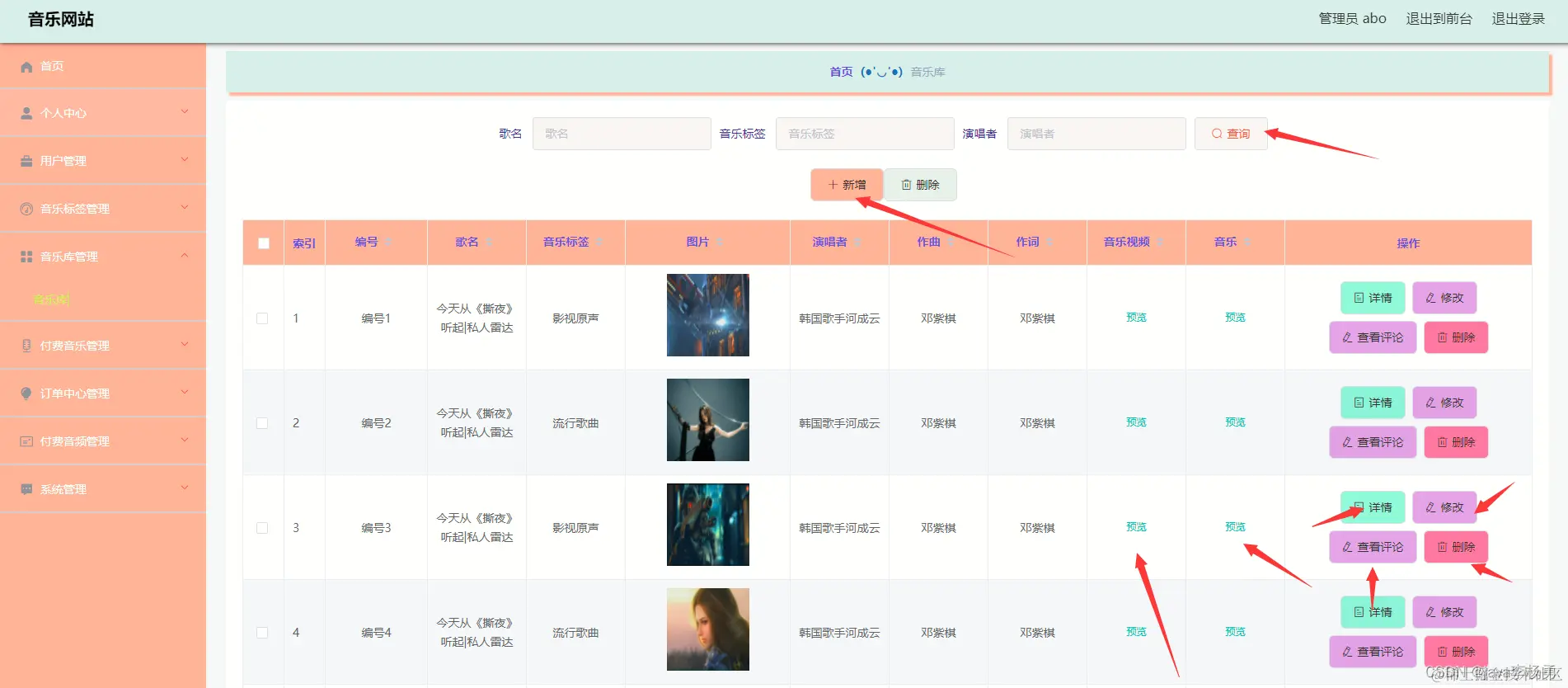Screen dimensions: 1568x688
Task: Click the 演唱者 search input field
Action: click(x=1096, y=134)
